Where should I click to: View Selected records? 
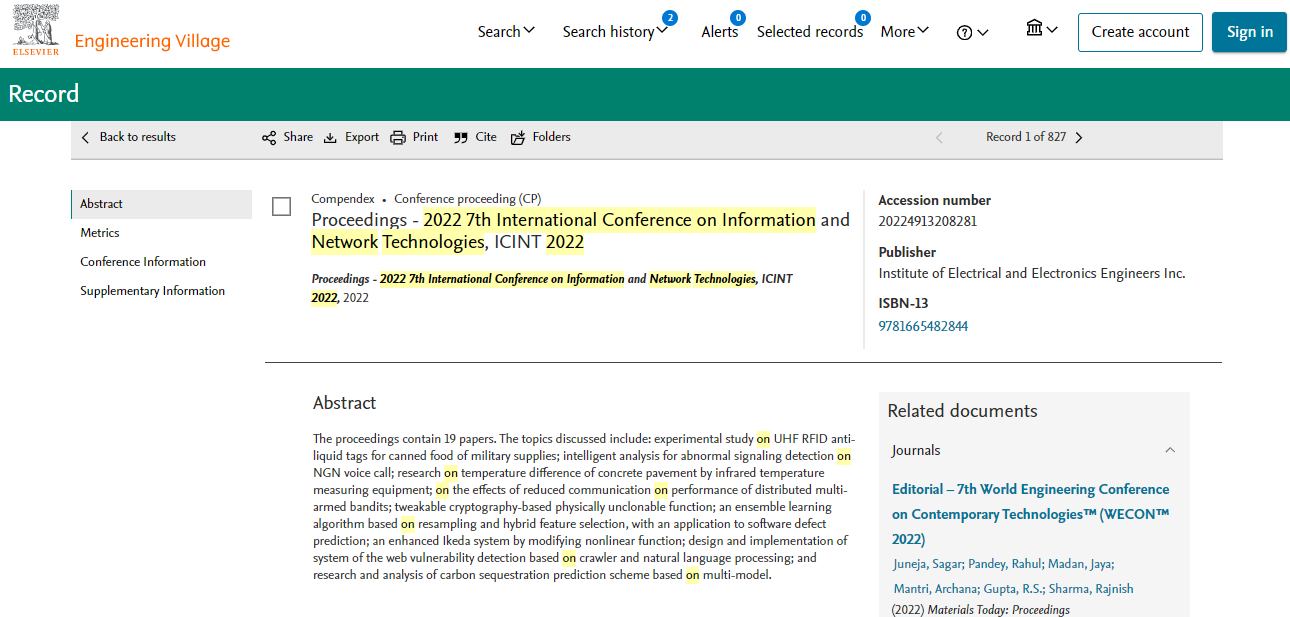click(x=809, y=32)
